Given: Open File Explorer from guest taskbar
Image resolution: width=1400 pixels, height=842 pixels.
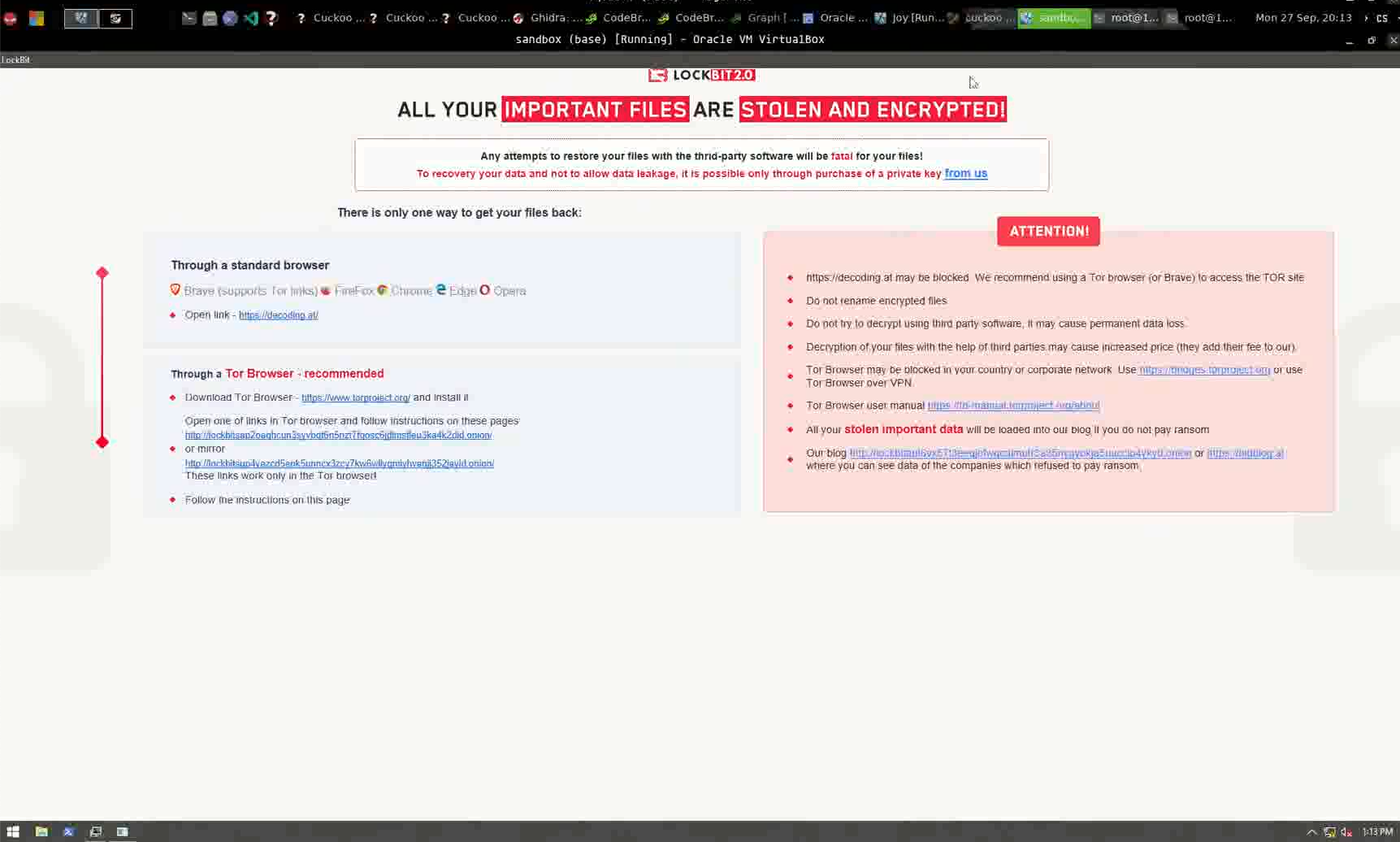Looking at the screenshot, I should [x=41, y=831].
